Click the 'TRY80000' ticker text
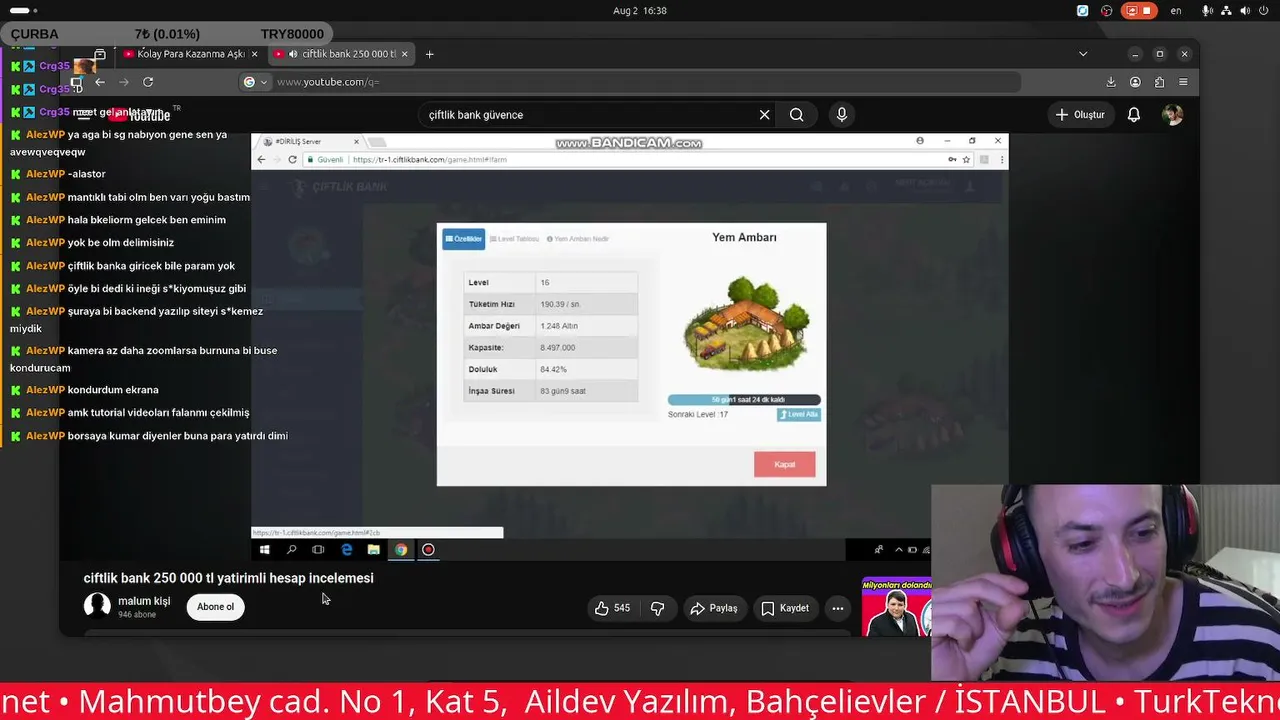The image size is (1280, 720). point(292,34)
